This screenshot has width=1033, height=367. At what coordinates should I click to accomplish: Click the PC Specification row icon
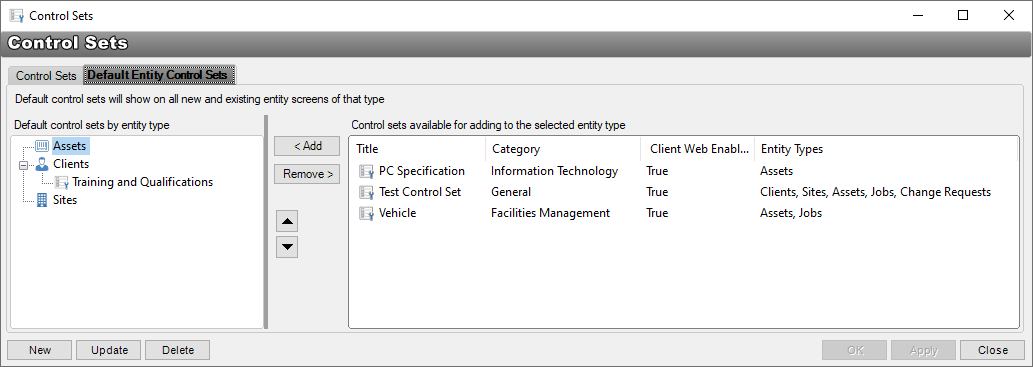pos(366,171)
